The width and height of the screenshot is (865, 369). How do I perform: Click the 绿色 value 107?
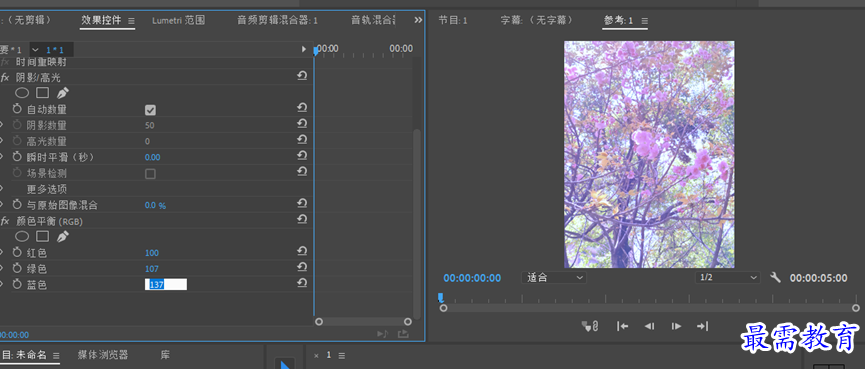point(152,269)
